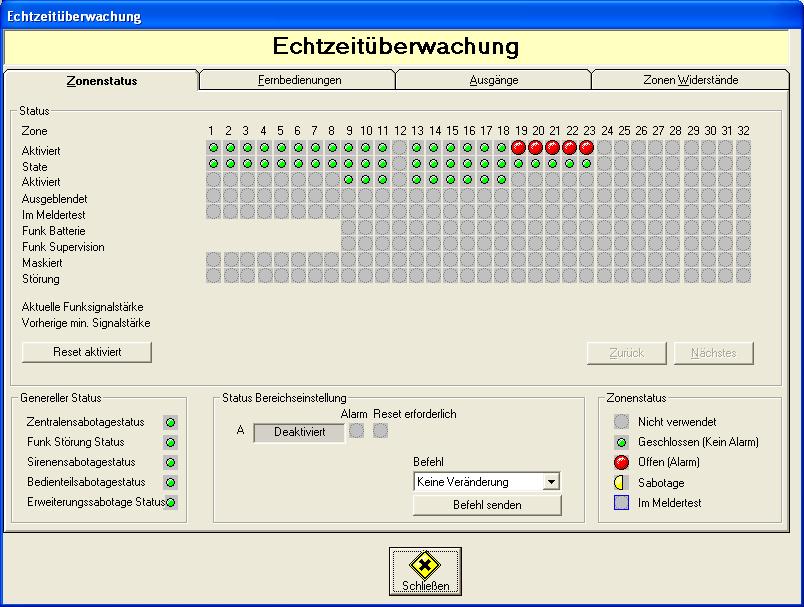Click the red Offen (Alarm) legend icon
Screen dimensions: 804x607
pyautogui.click(x=621, y=462)
